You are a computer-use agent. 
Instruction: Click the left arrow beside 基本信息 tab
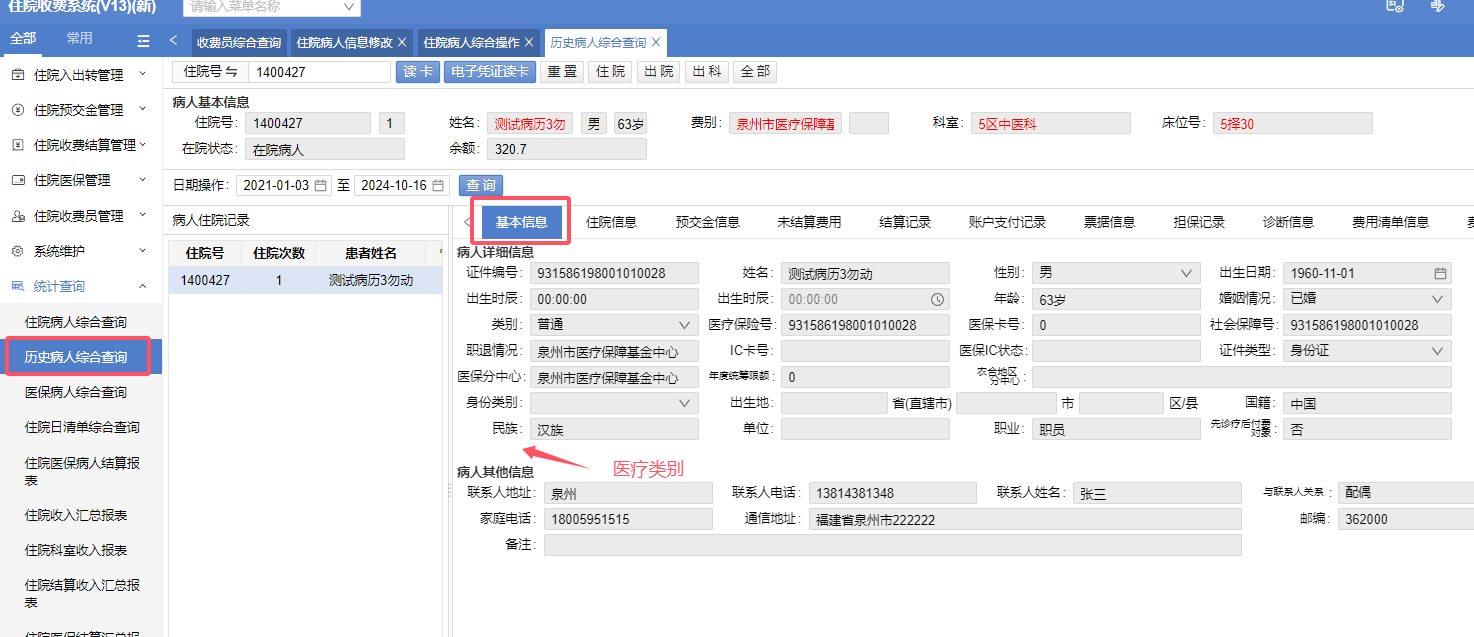(x=466, y=222)
